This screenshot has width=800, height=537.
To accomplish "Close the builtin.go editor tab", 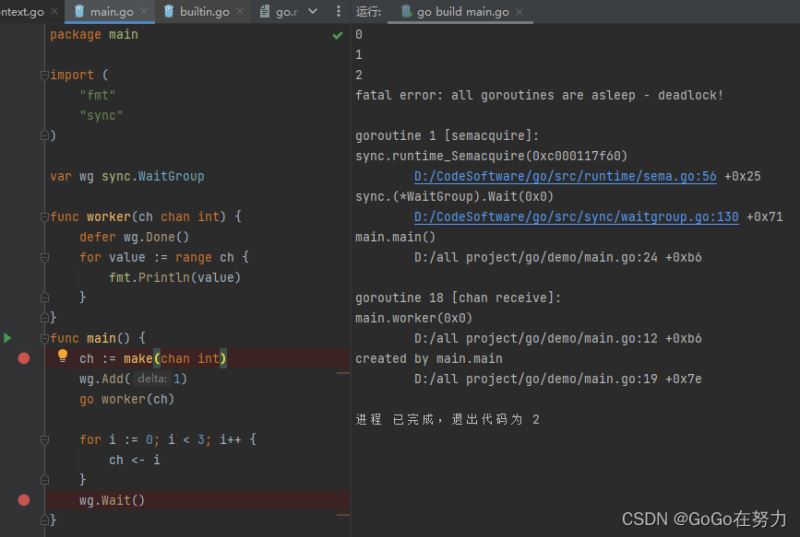I will click(x=241, y=12).
